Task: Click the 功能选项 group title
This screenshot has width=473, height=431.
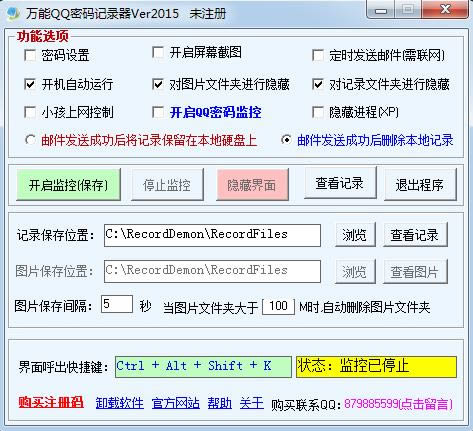Action: coord(43,36)
